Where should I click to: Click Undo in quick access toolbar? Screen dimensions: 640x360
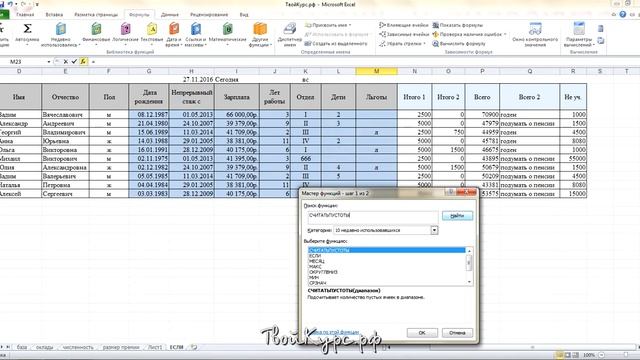click(10, 4)
